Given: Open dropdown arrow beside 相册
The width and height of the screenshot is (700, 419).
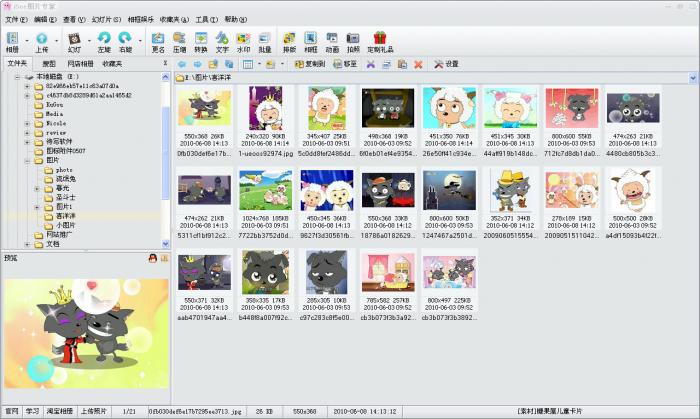Looking at the screenshot, I should pyautogui.click(x=27, y=41).
